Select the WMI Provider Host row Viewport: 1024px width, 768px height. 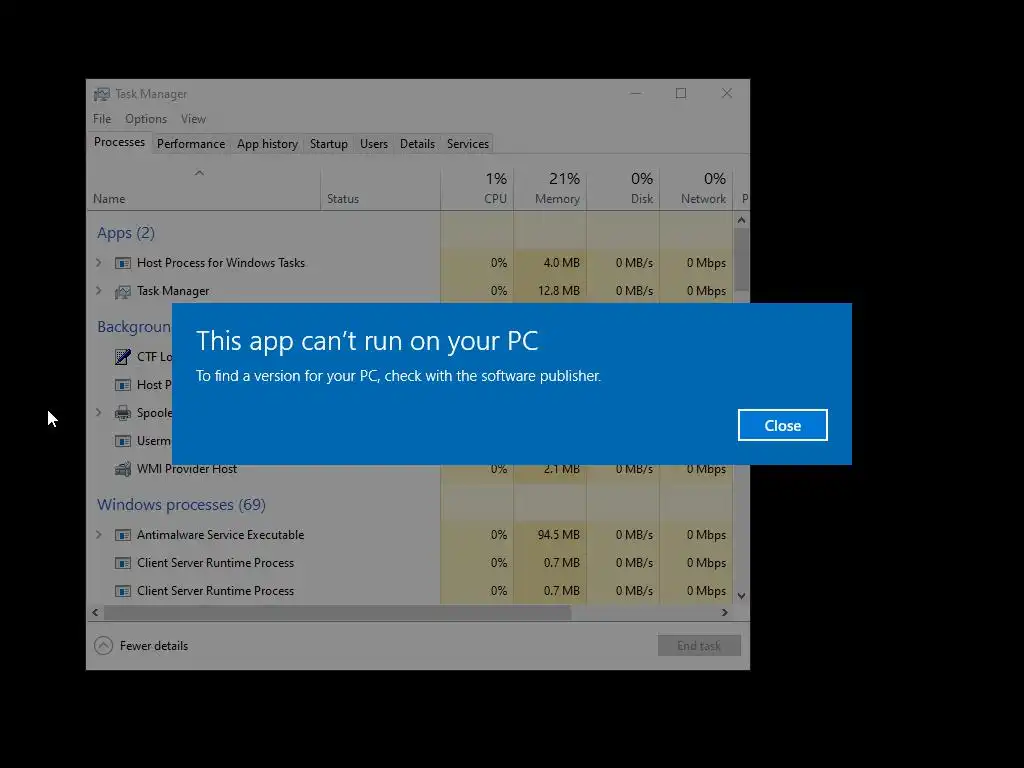tap(410, 469)
